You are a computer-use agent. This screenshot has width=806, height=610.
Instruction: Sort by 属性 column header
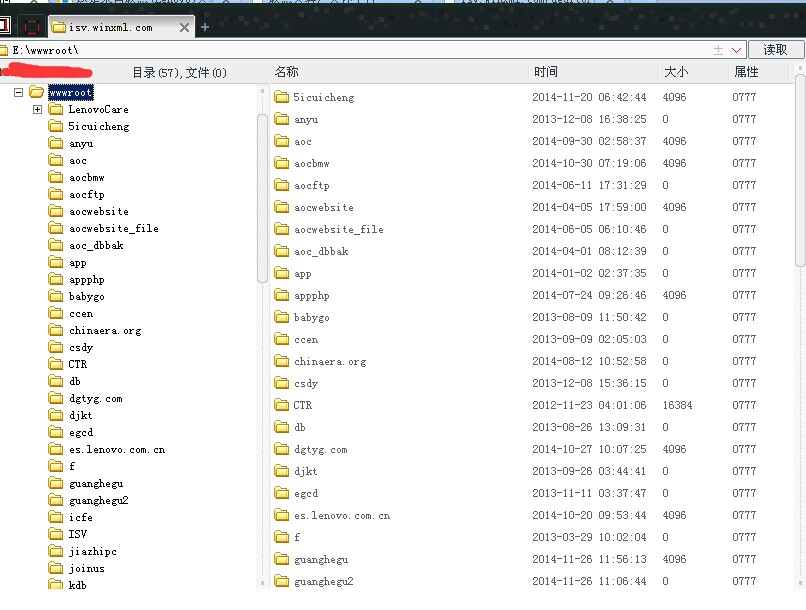click(x=746, y=72)
